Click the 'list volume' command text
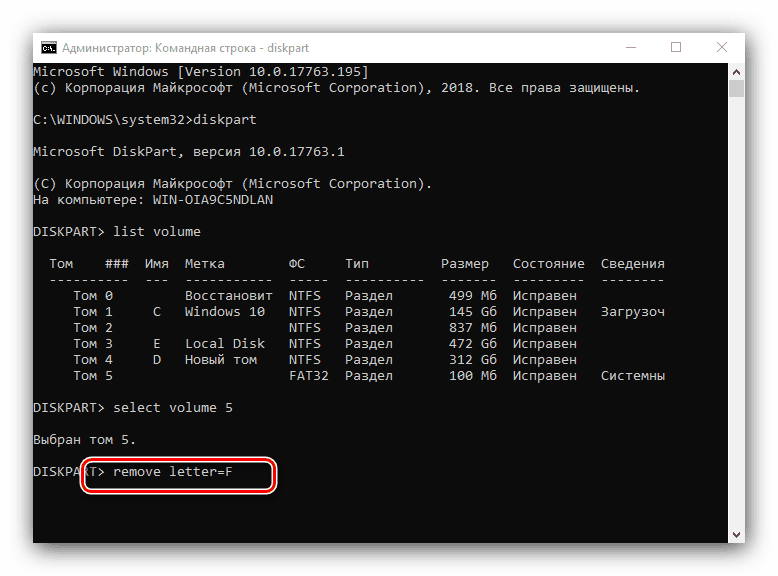The width and height of the screenshot is (778, 576). click(x=157, y=232)
